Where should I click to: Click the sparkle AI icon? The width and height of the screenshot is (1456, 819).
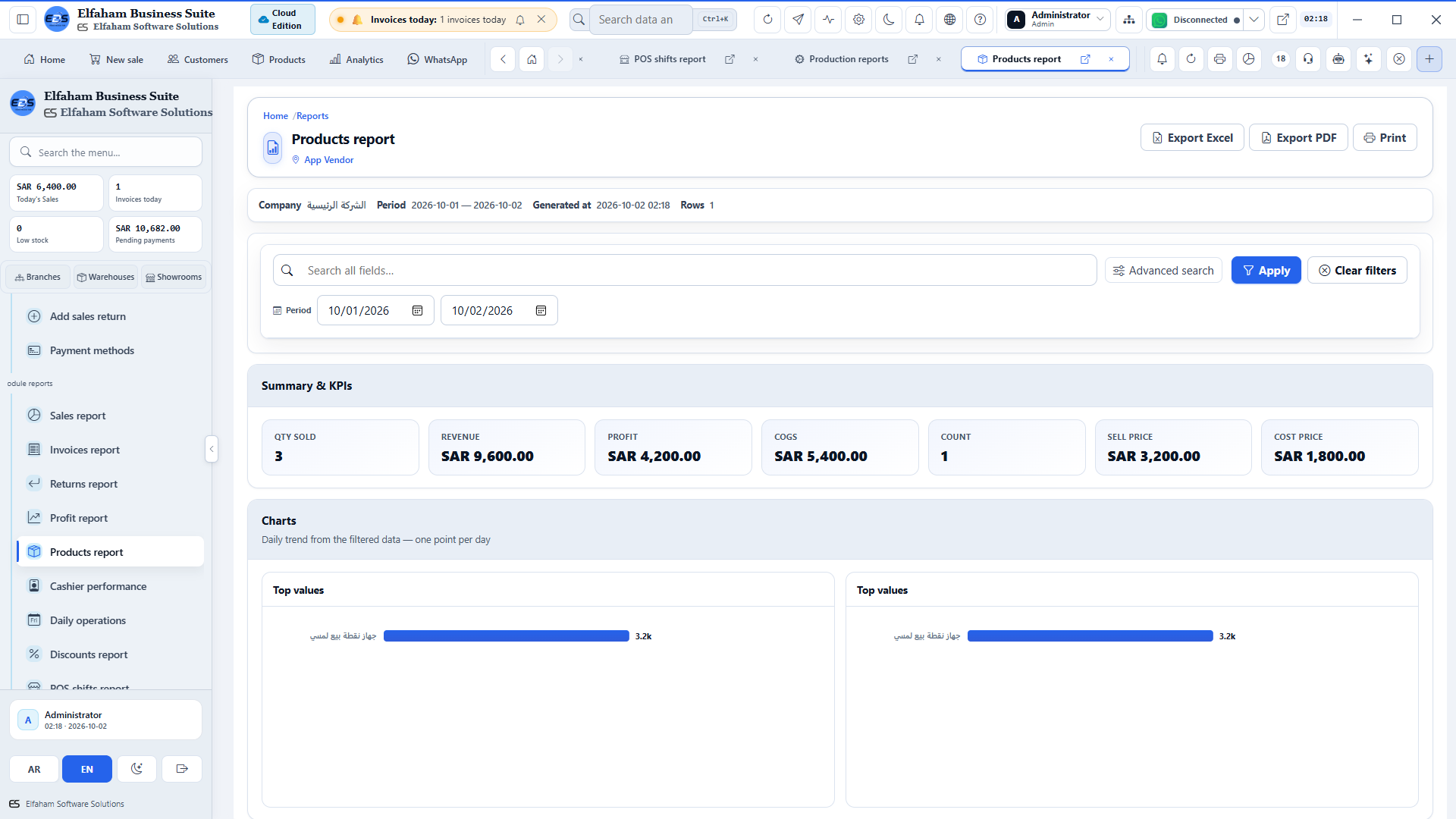(x=1369, y=59)
